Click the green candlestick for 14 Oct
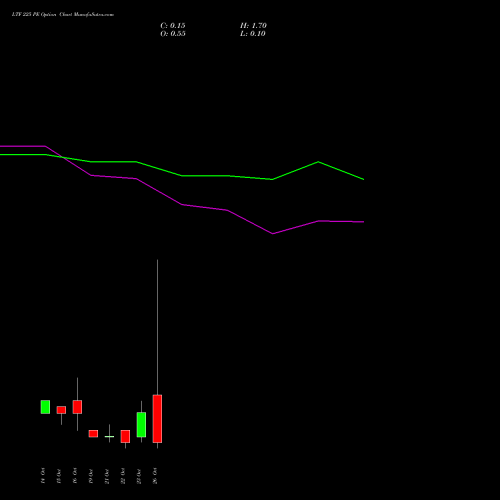The image size is (500, 500). pyautogui.click(x=45, y=407)
